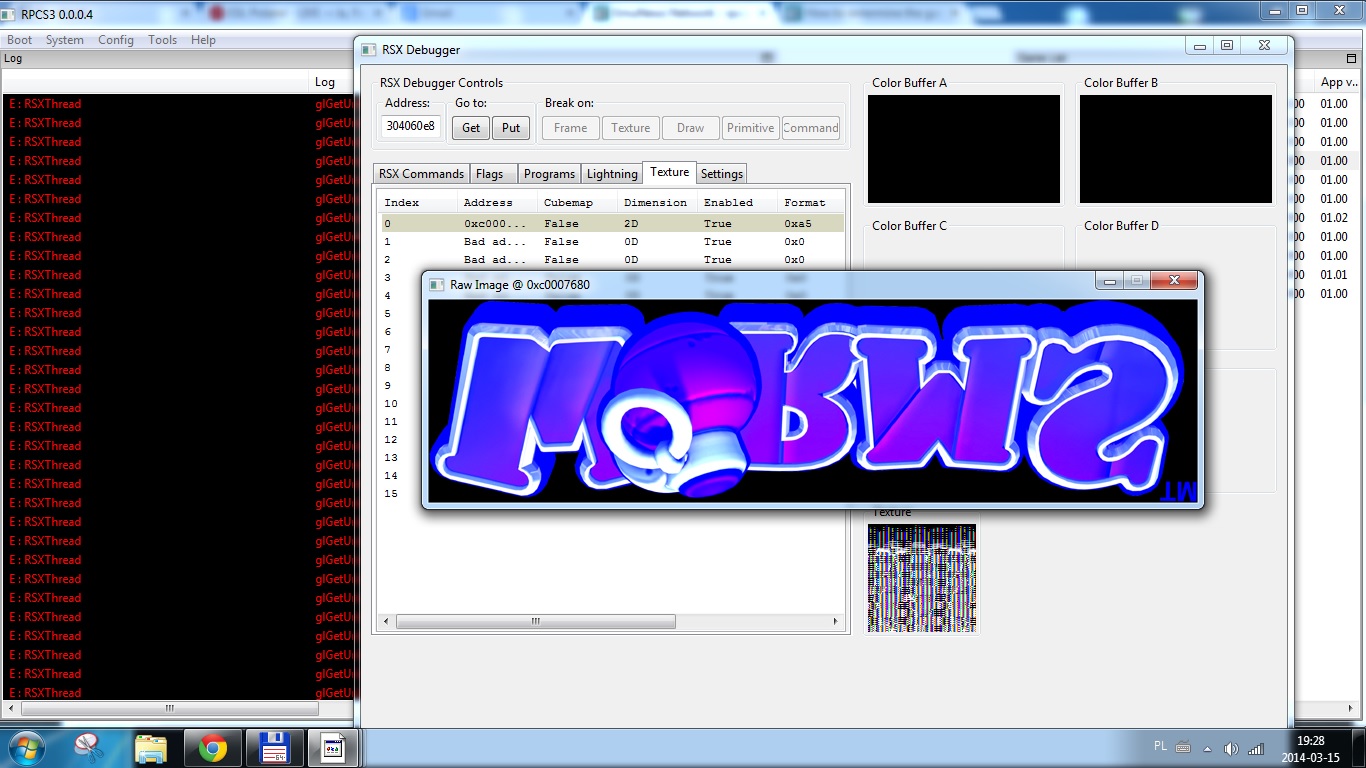The image size is (1366, 768).
Task: Open the Help menu
Action: pyautogui.click(x=203, y=40)
